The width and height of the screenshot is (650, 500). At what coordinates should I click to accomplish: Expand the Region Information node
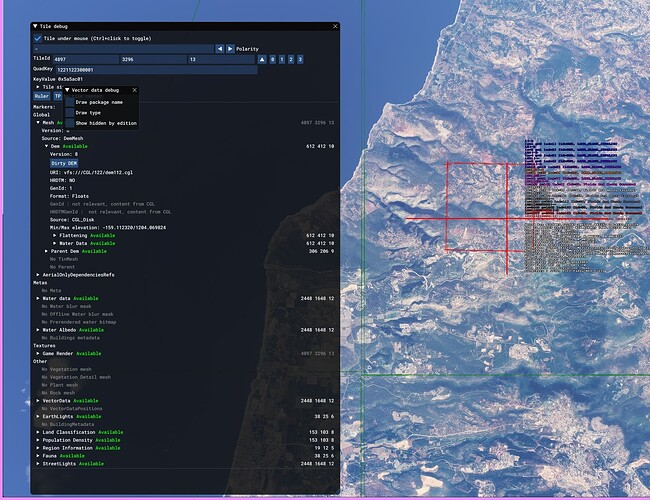38,448
